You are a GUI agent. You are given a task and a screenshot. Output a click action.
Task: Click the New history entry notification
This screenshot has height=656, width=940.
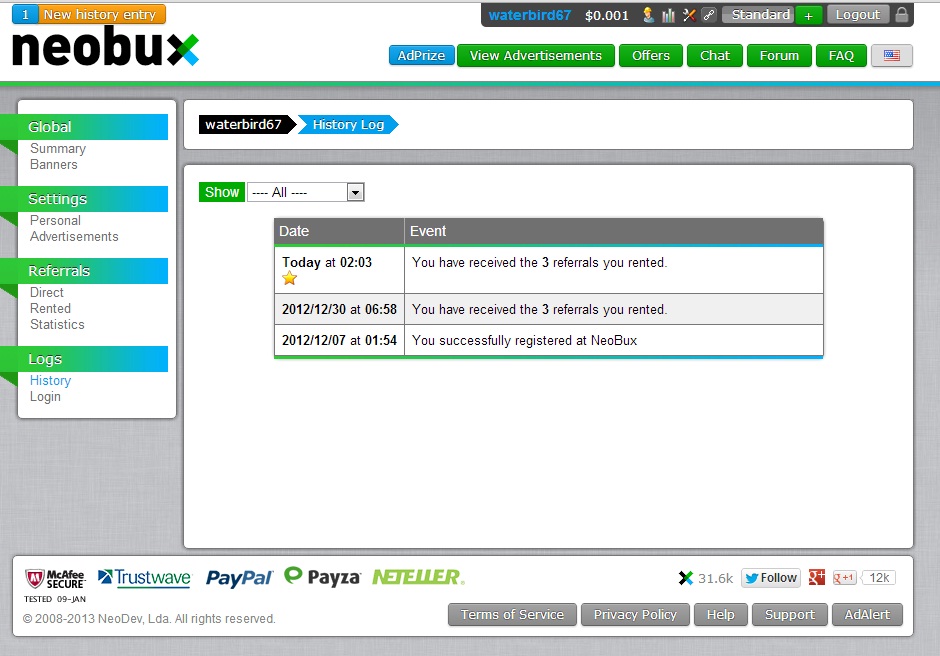point(100,14)
